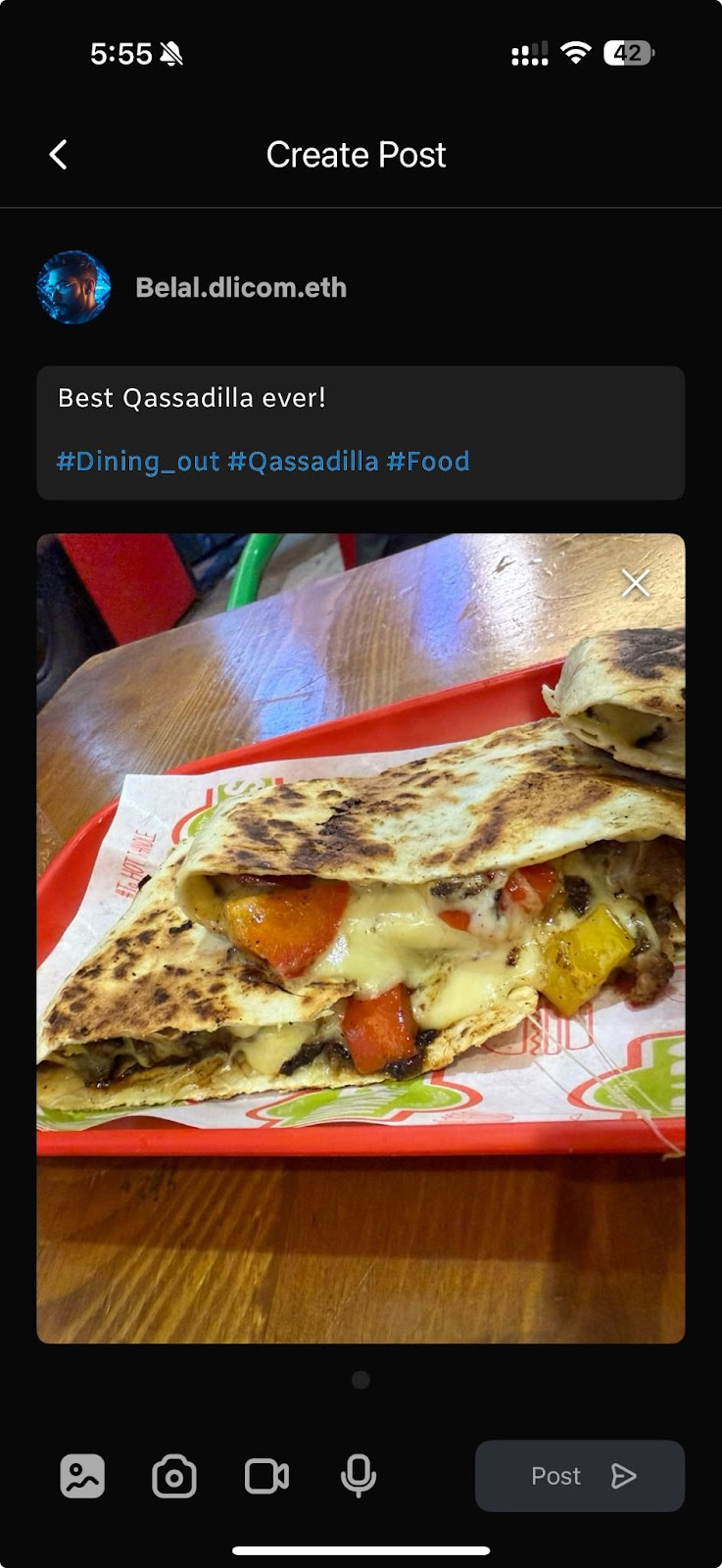Click the send arrow on Post button
The image size is (722, 1568).
coord(624,1476)
